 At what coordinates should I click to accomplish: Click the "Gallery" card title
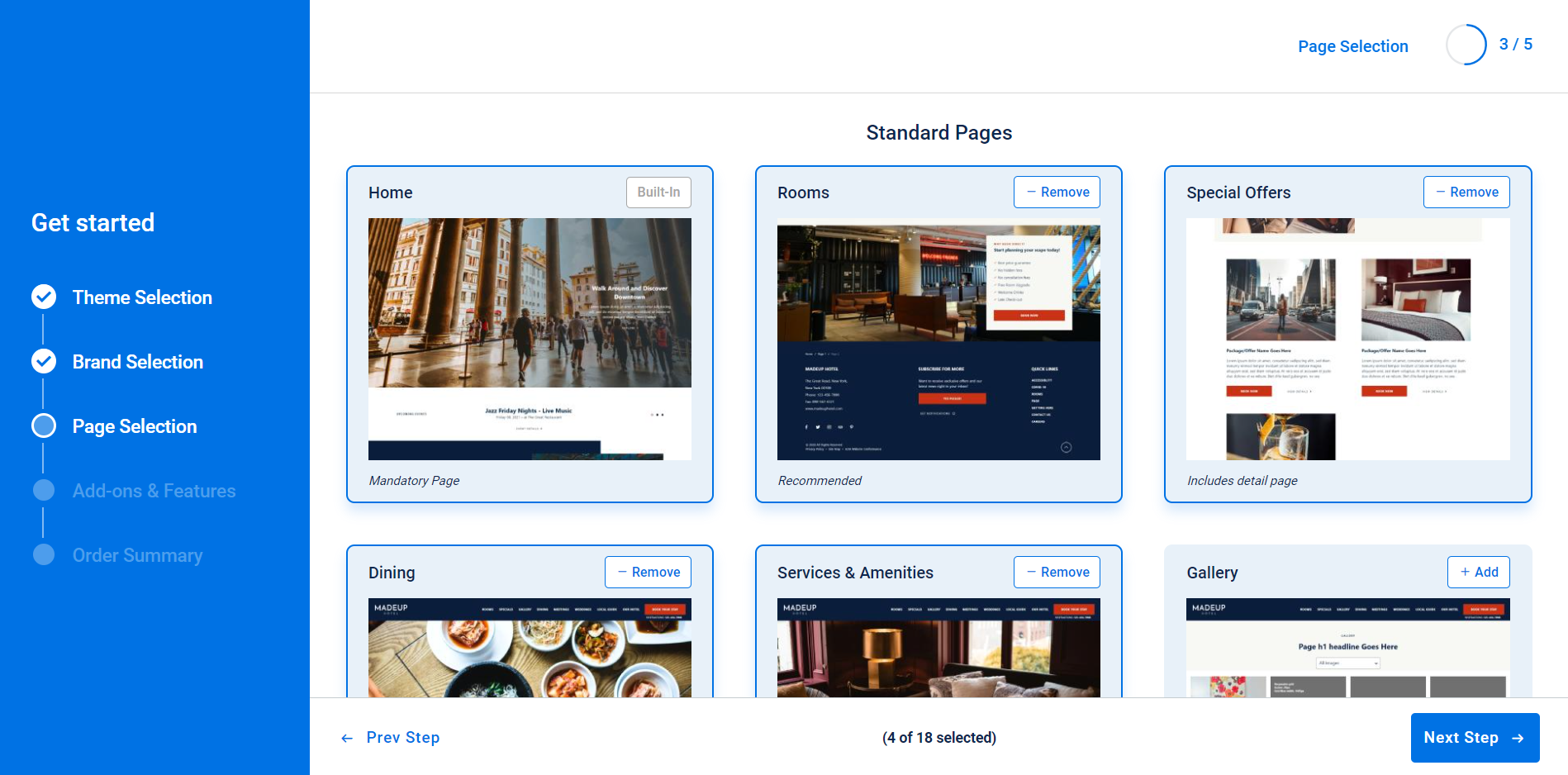(x=1212, y=573)
